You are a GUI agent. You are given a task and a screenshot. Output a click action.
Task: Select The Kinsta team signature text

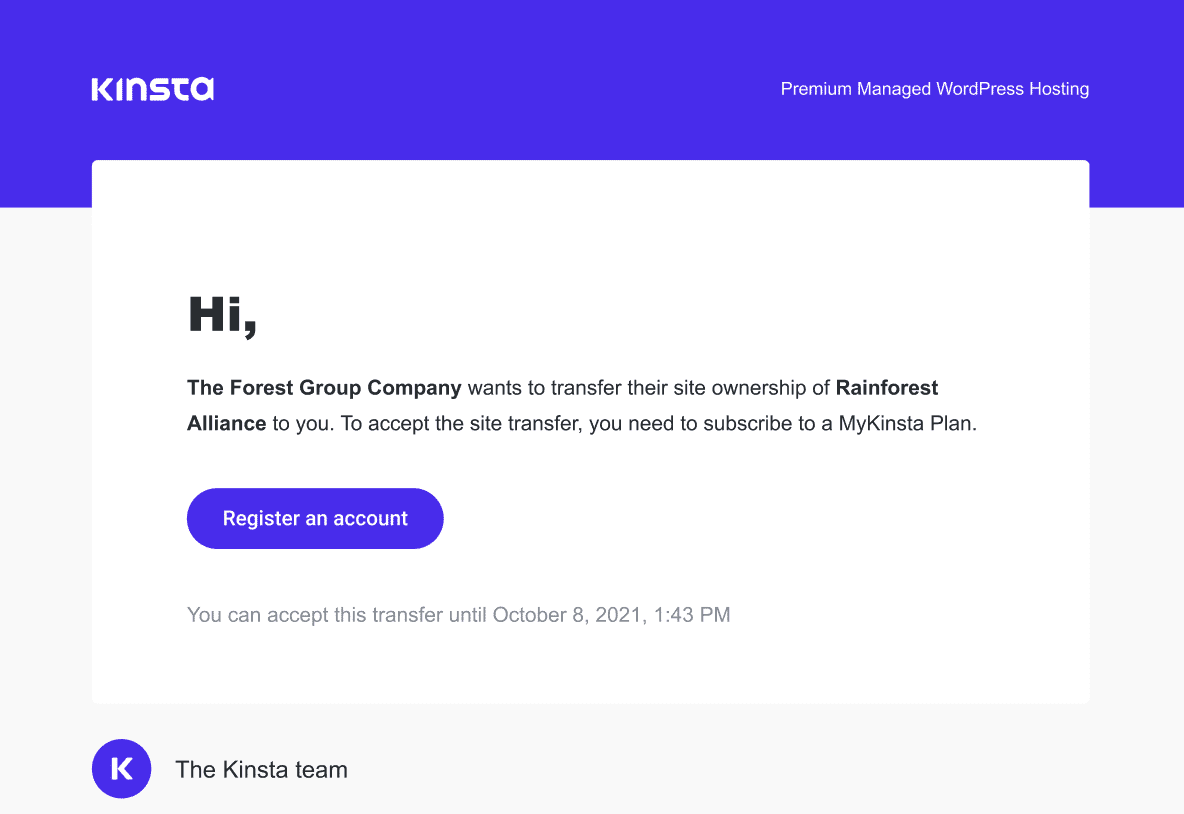(x=261, y=769)
